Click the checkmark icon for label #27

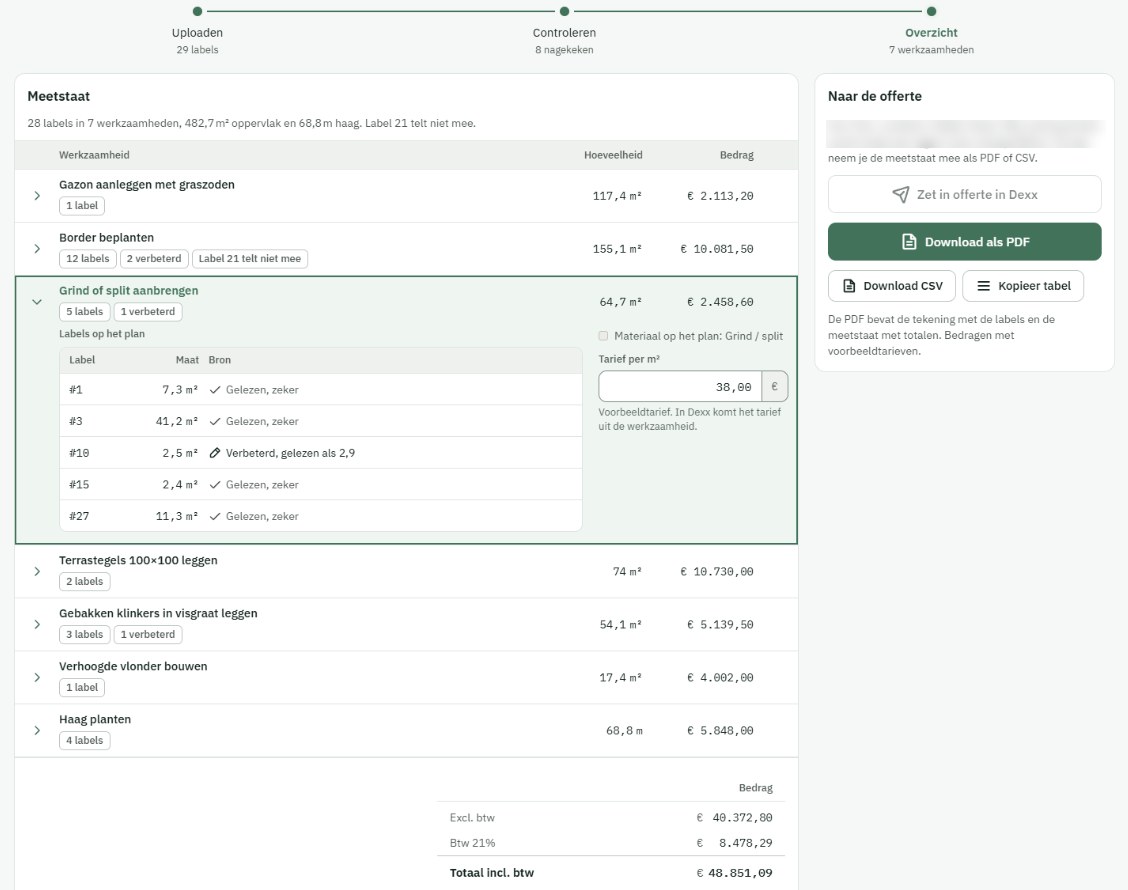pos(214,517)
